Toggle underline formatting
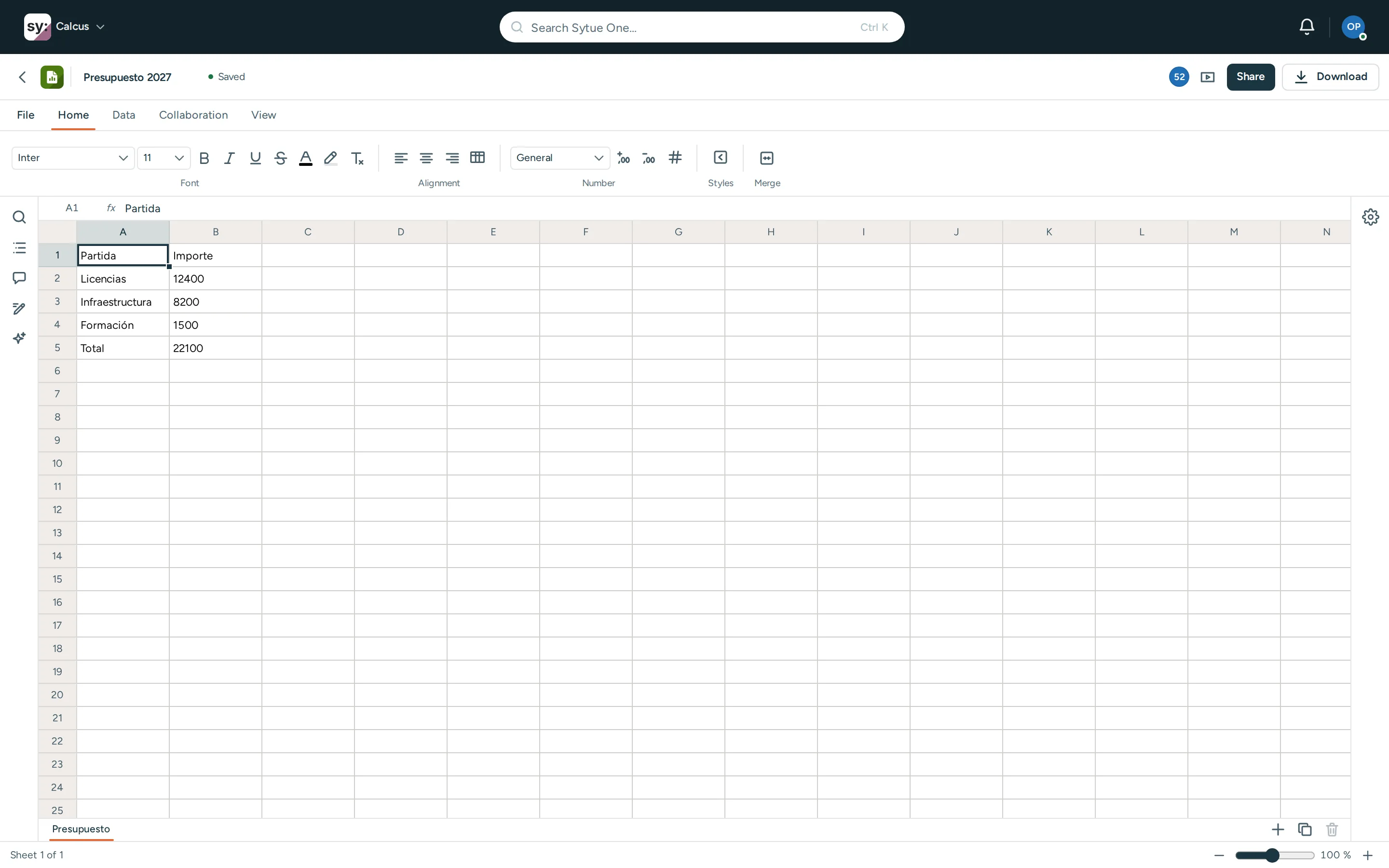 point(256,158)
